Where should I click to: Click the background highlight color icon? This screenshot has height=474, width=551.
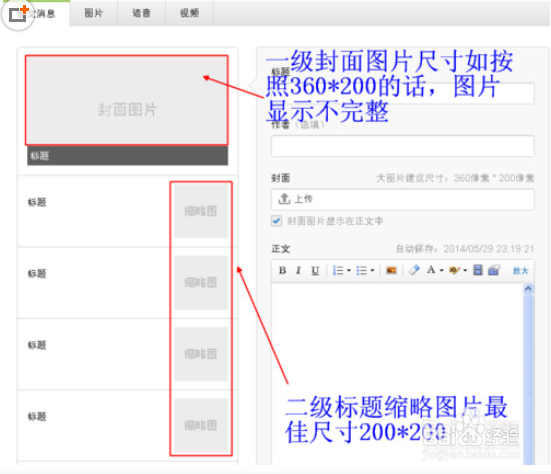pyautogui.click(x=454, y=270)
